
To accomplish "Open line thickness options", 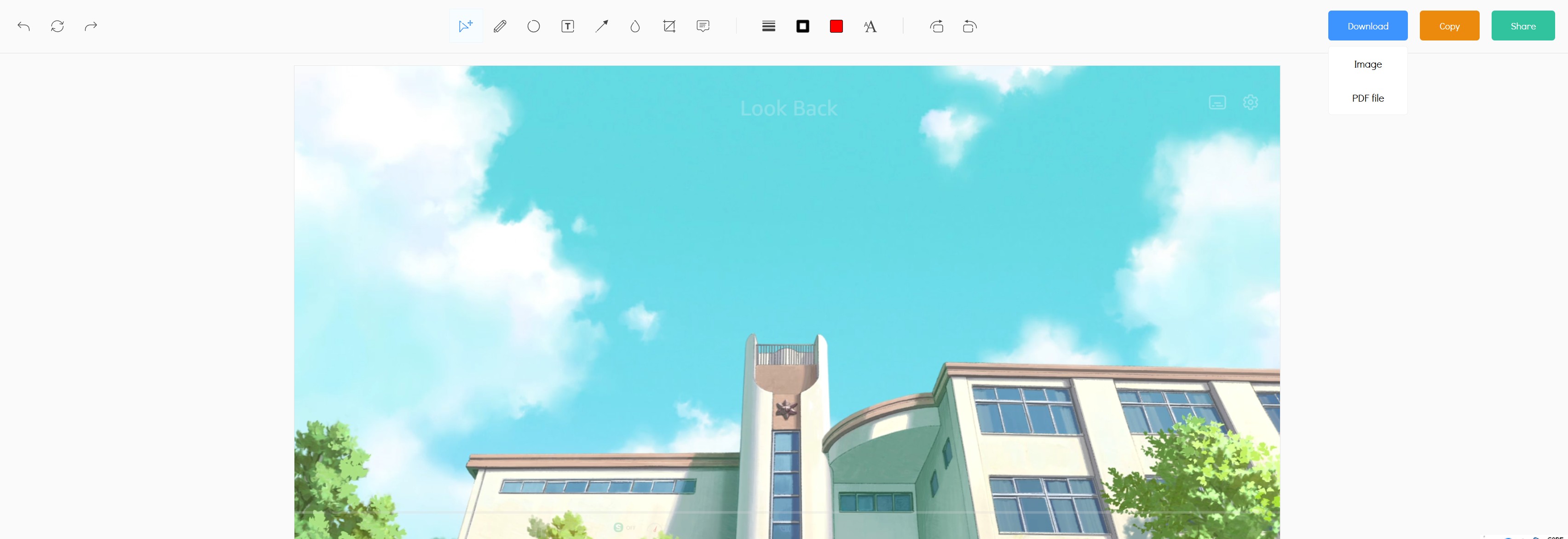I will tap(769, 26).
